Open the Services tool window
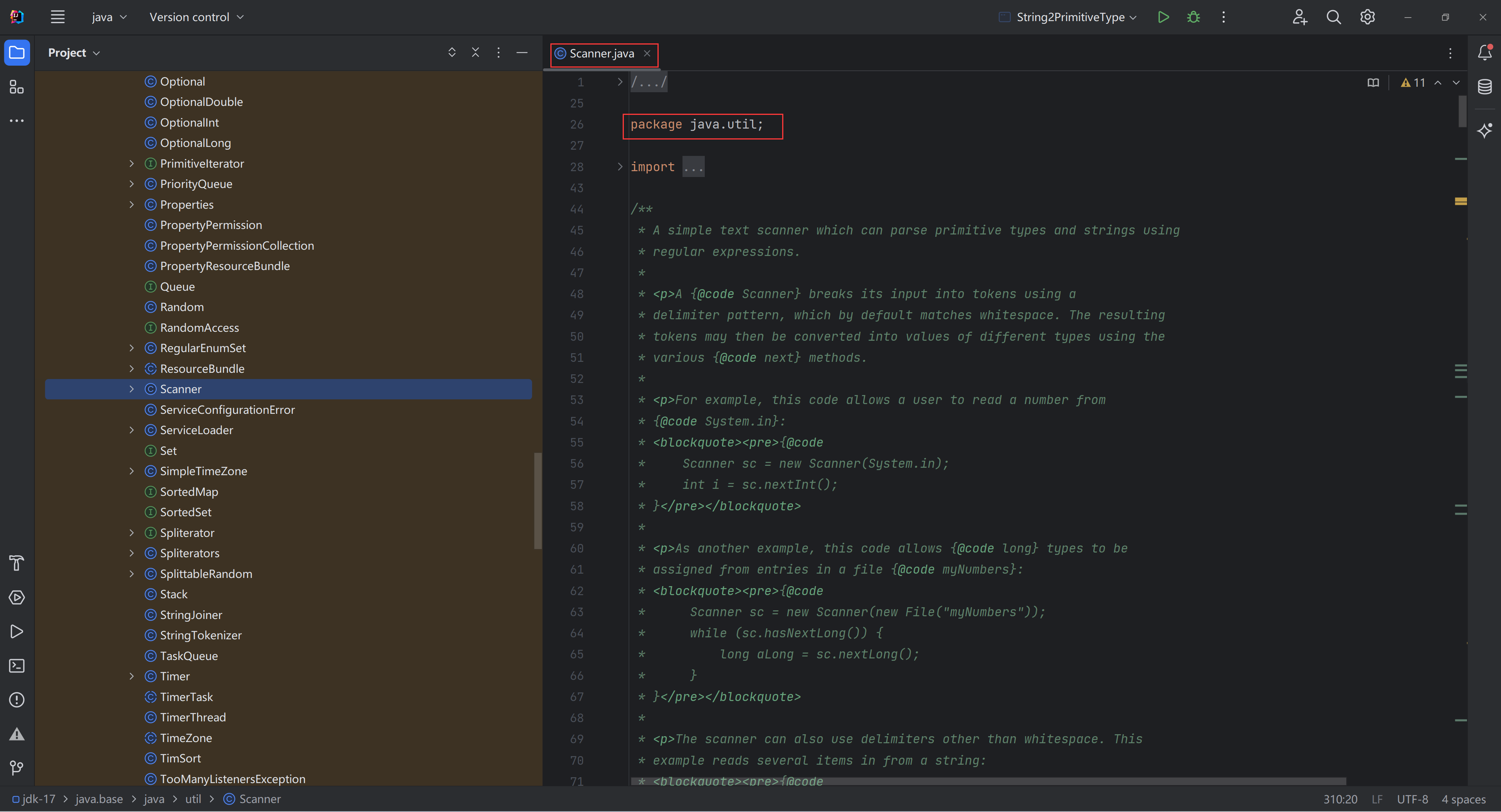The height and width of the screenshot is (812, 1501). click(x=17, y=597)
